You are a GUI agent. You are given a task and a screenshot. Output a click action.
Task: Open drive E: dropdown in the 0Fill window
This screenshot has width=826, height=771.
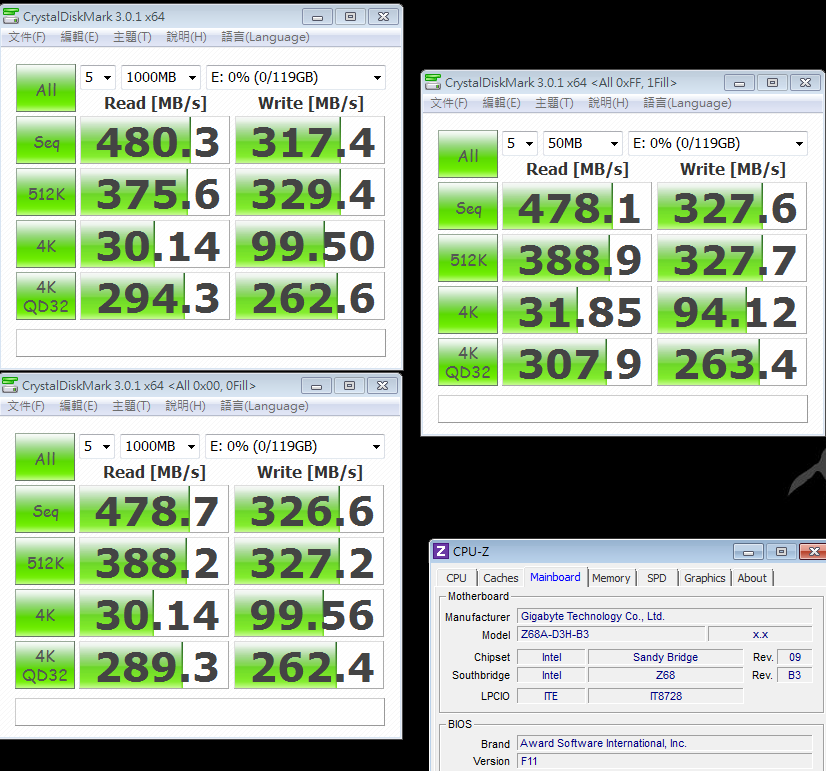(295, 447)
